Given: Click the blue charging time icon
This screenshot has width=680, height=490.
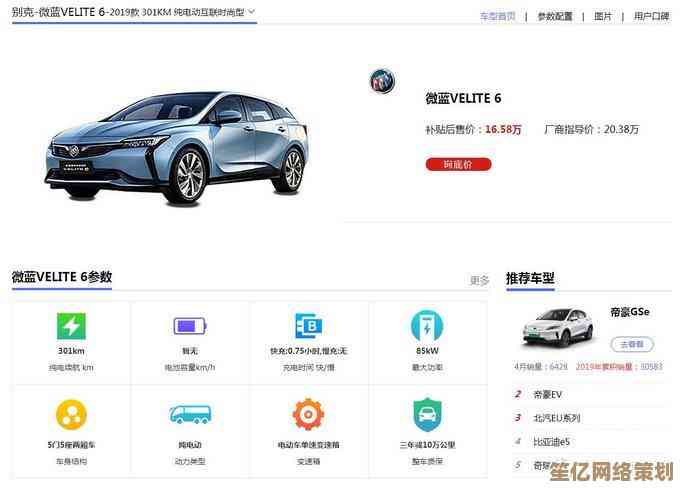Looking at the screenshot, I should coord(308,326).
